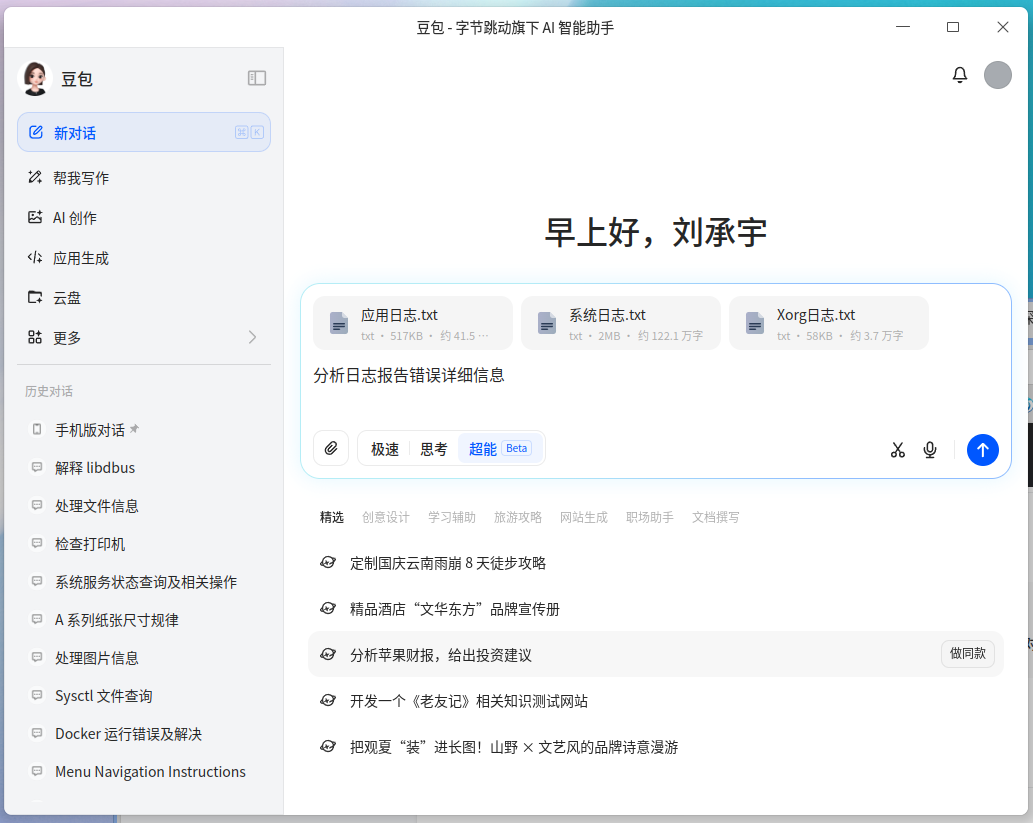Click icon beside 精品酒店 suggestion
This screenshot has width=1033, height=823.
point(328,608)
